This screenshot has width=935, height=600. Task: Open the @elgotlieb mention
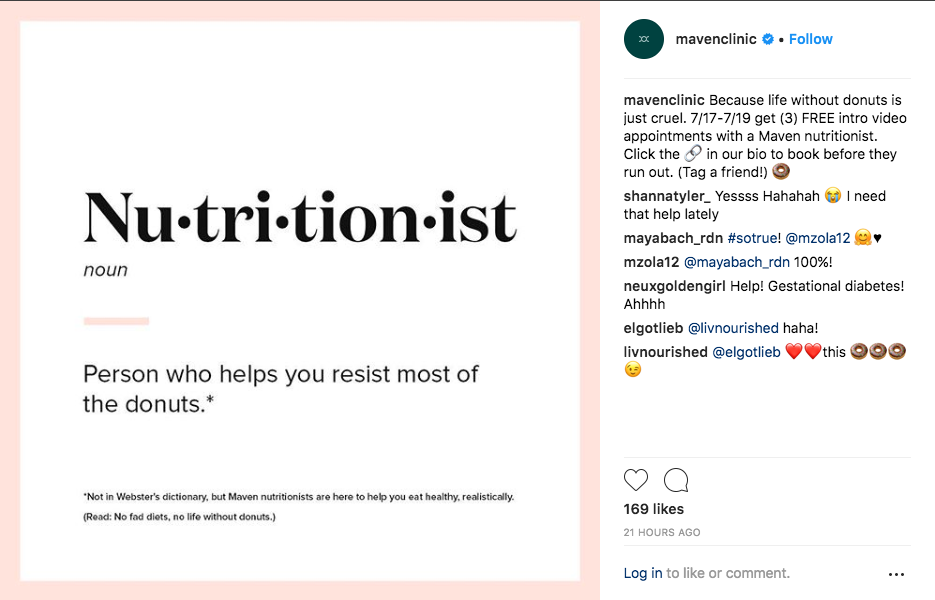tap(747, 352)
